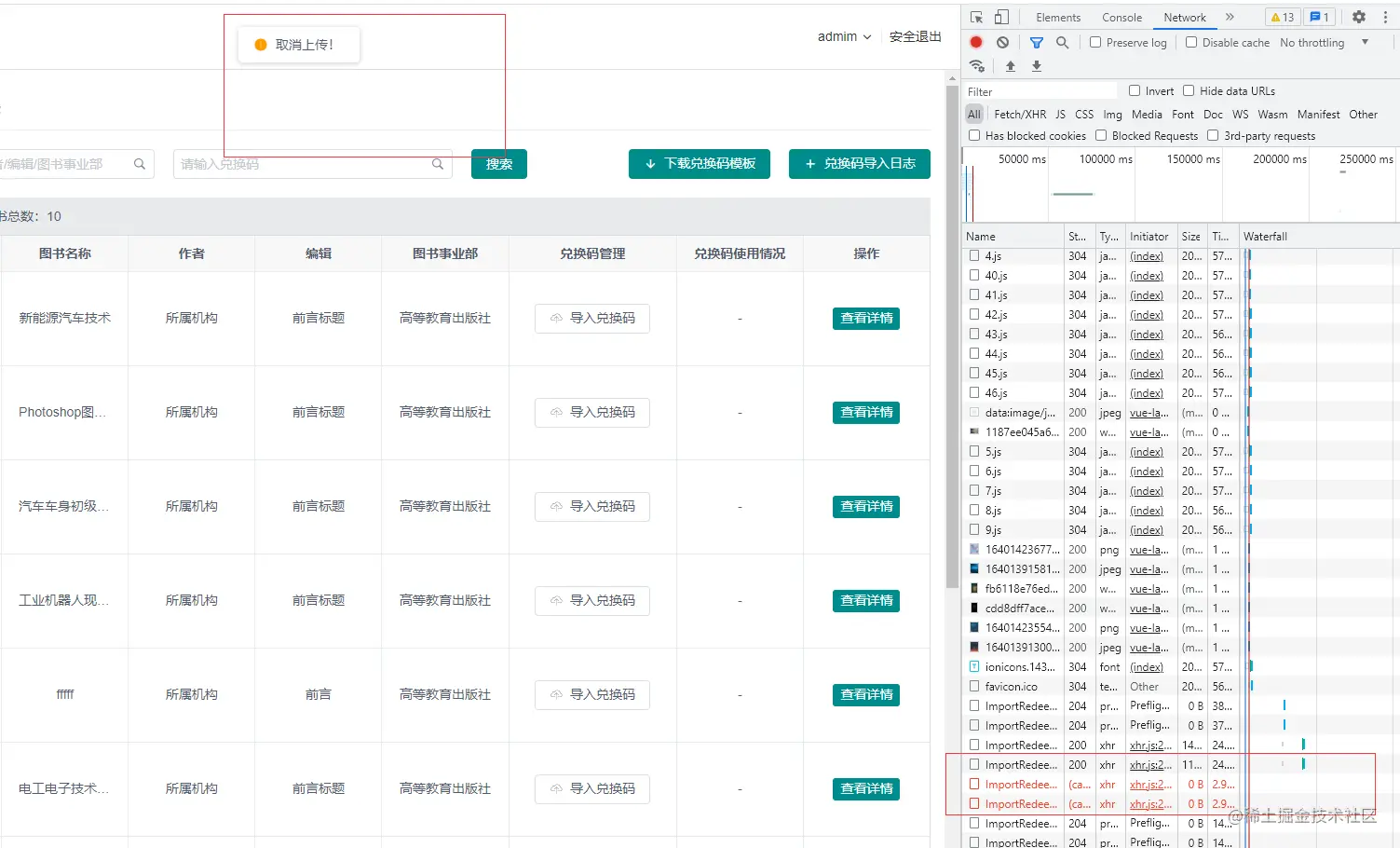Toggle the network filter funnel icon
The width and height of the screenshot is (1400, 848).
(1037, 43)
